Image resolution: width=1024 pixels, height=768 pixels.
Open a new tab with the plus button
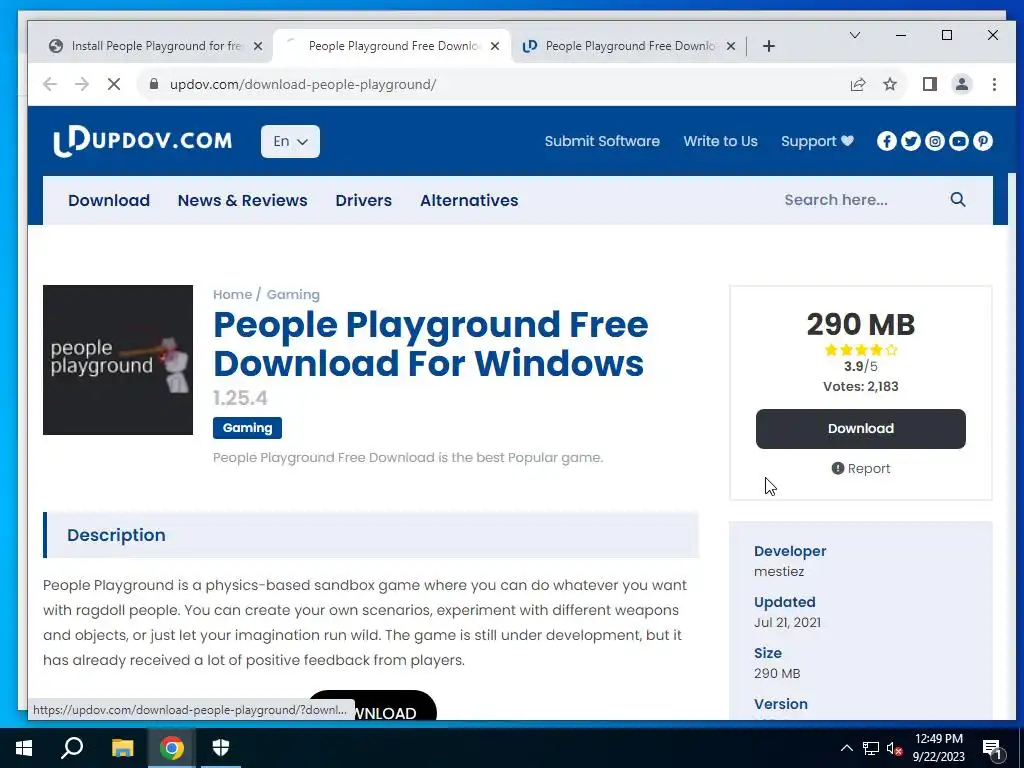tap(769, 46)
